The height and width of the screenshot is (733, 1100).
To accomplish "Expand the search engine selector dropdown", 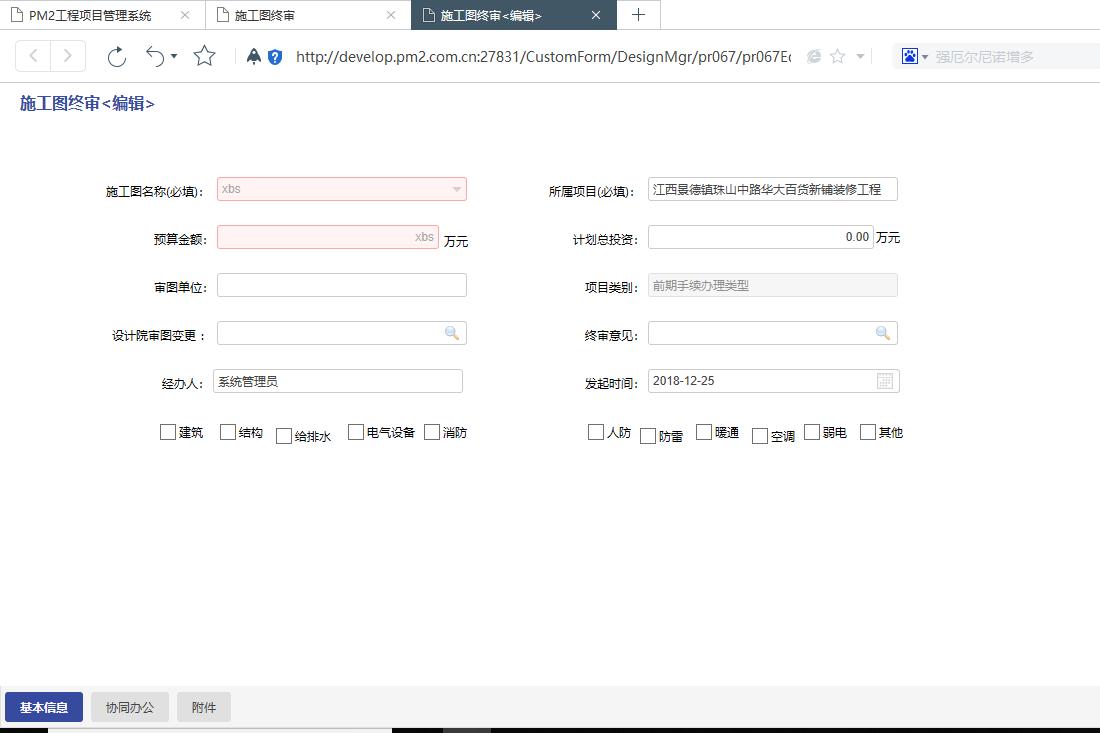I will (924, 57).
